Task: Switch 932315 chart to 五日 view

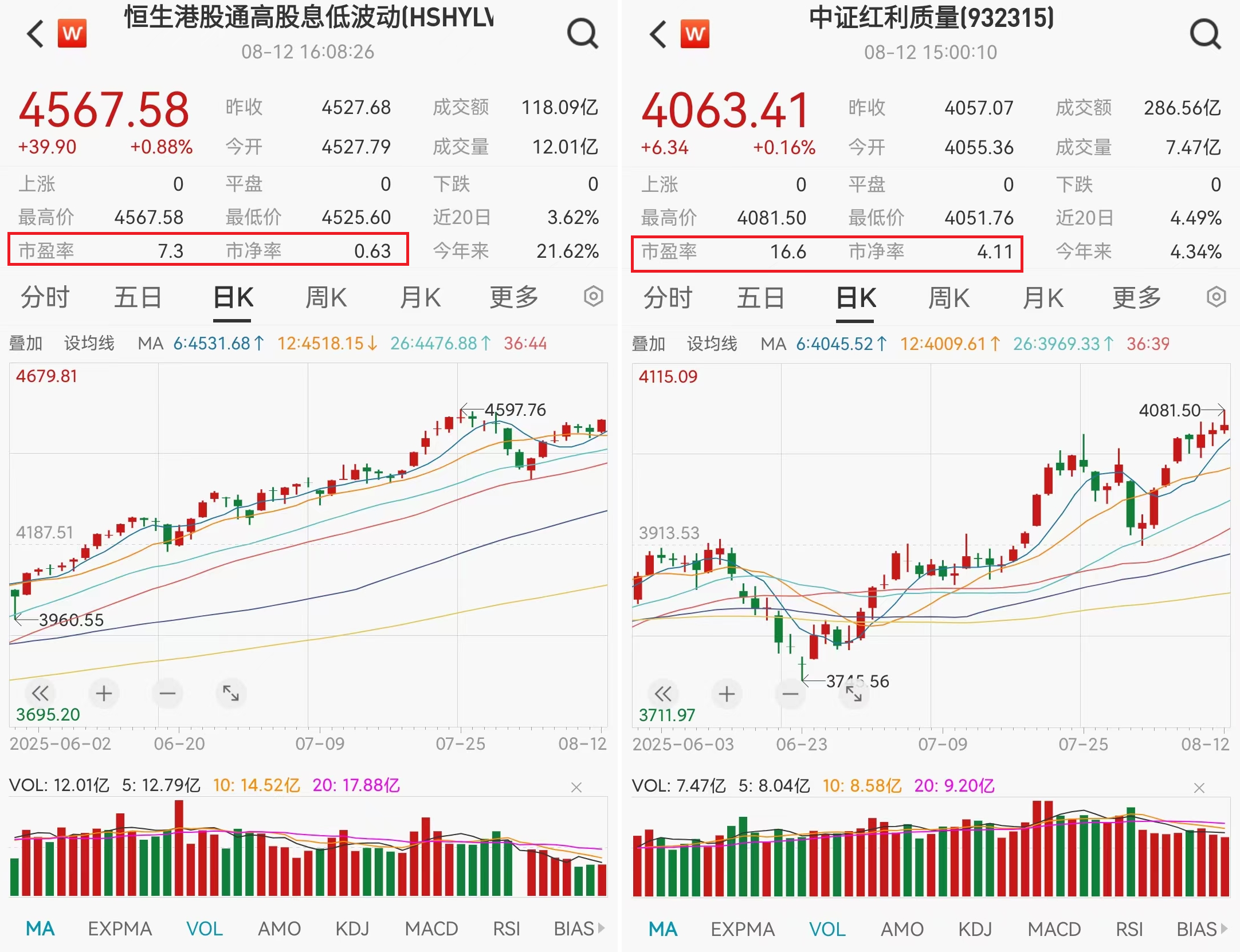Action: 760,298
